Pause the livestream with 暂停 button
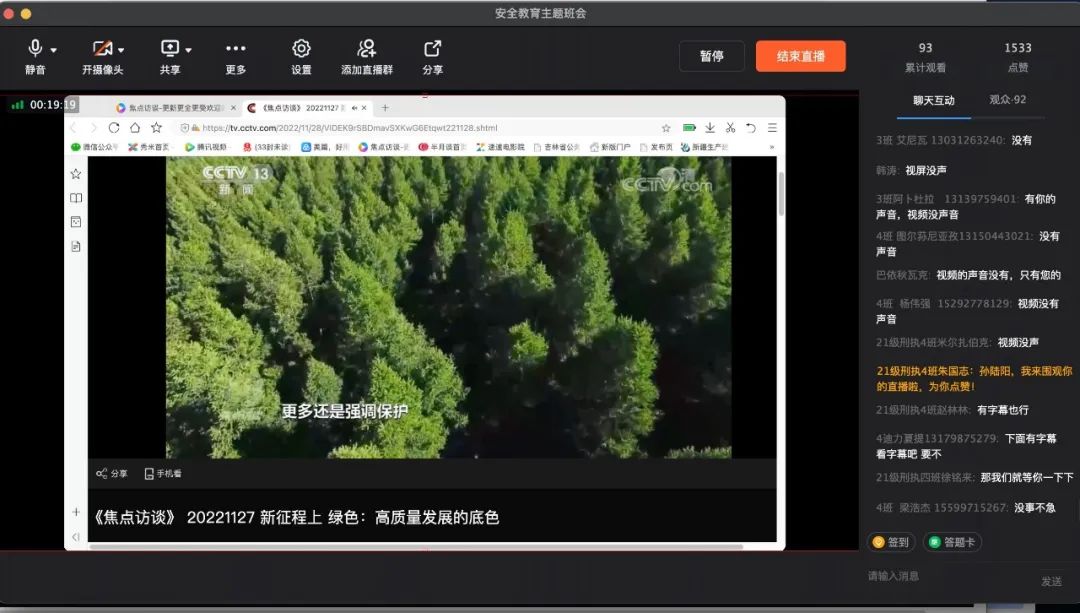Image resolution: width=1080 pixels, height=613 pixels. pyautogui.click(x=712, y=56)
